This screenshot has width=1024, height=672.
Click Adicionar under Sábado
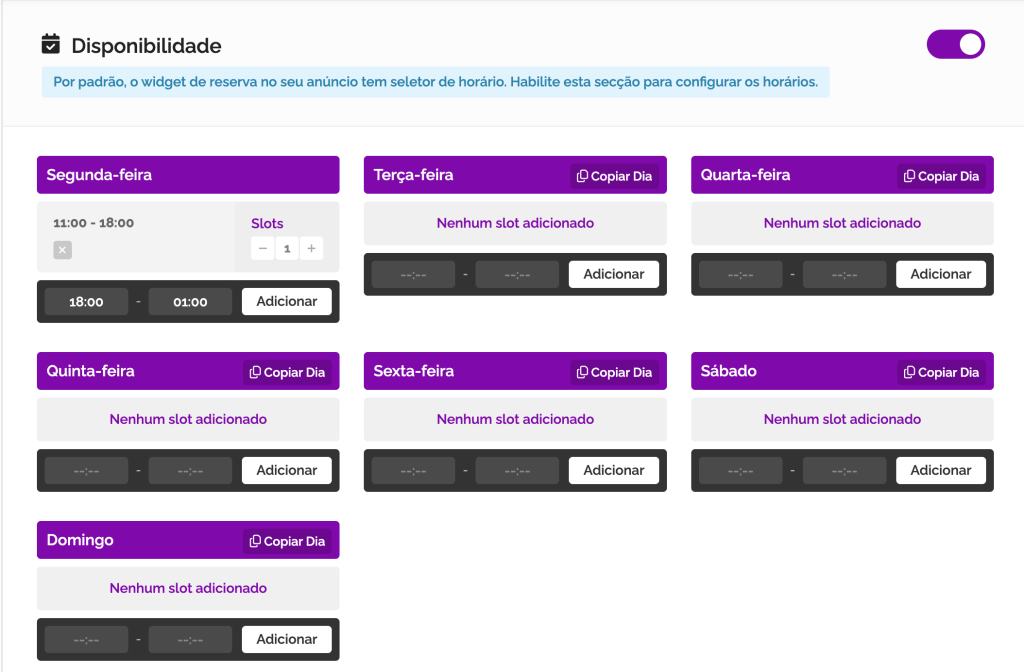point(940,470)
